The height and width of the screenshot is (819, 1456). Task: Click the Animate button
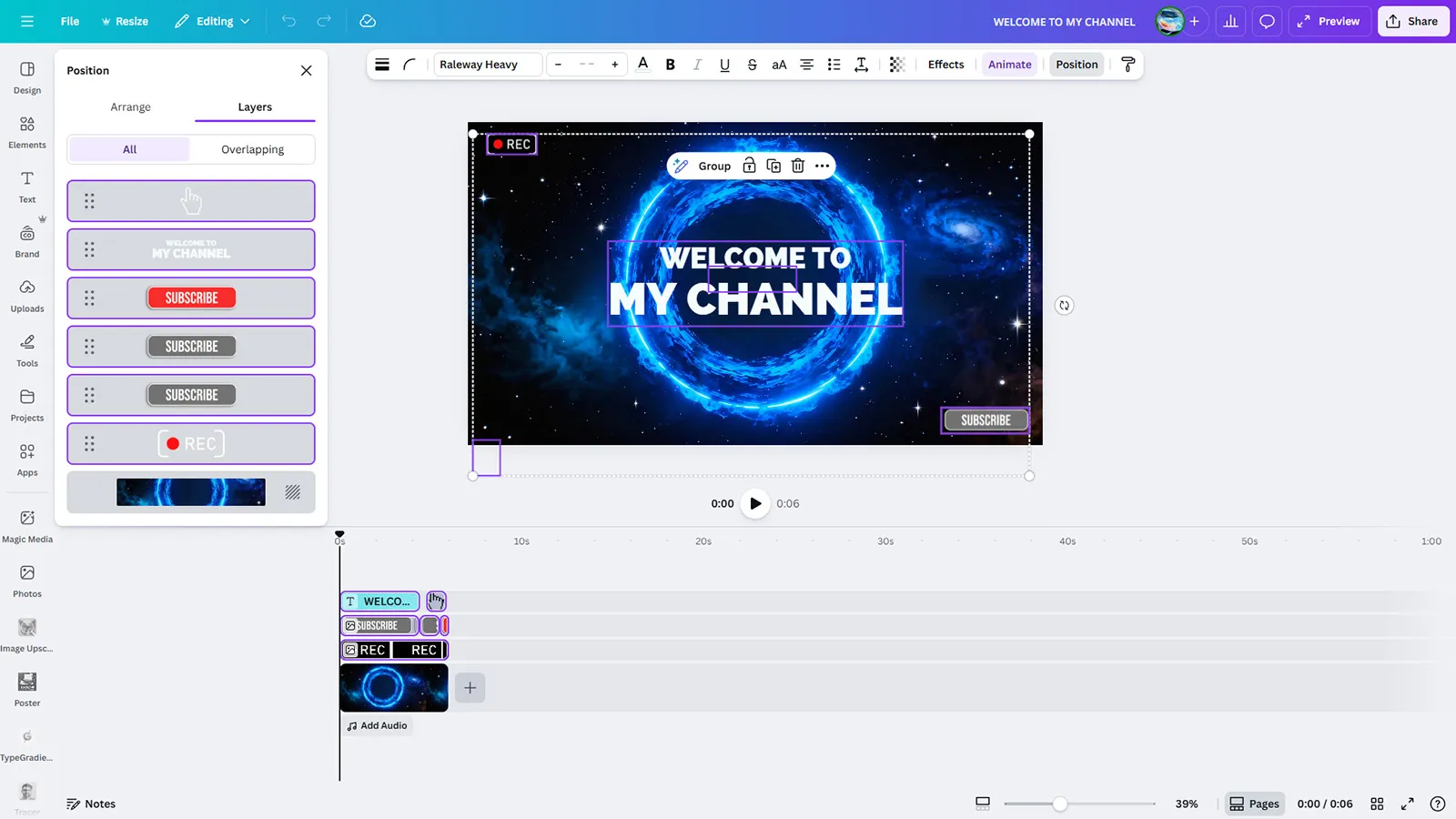(1009, 65)
